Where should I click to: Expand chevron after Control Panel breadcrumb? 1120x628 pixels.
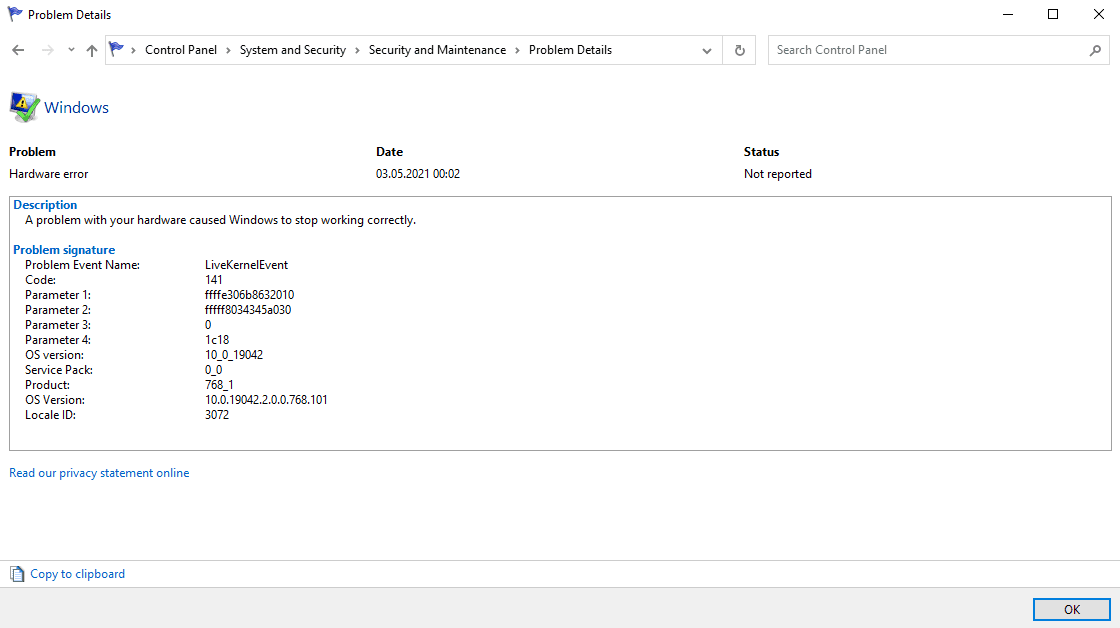tap(229, 50)
